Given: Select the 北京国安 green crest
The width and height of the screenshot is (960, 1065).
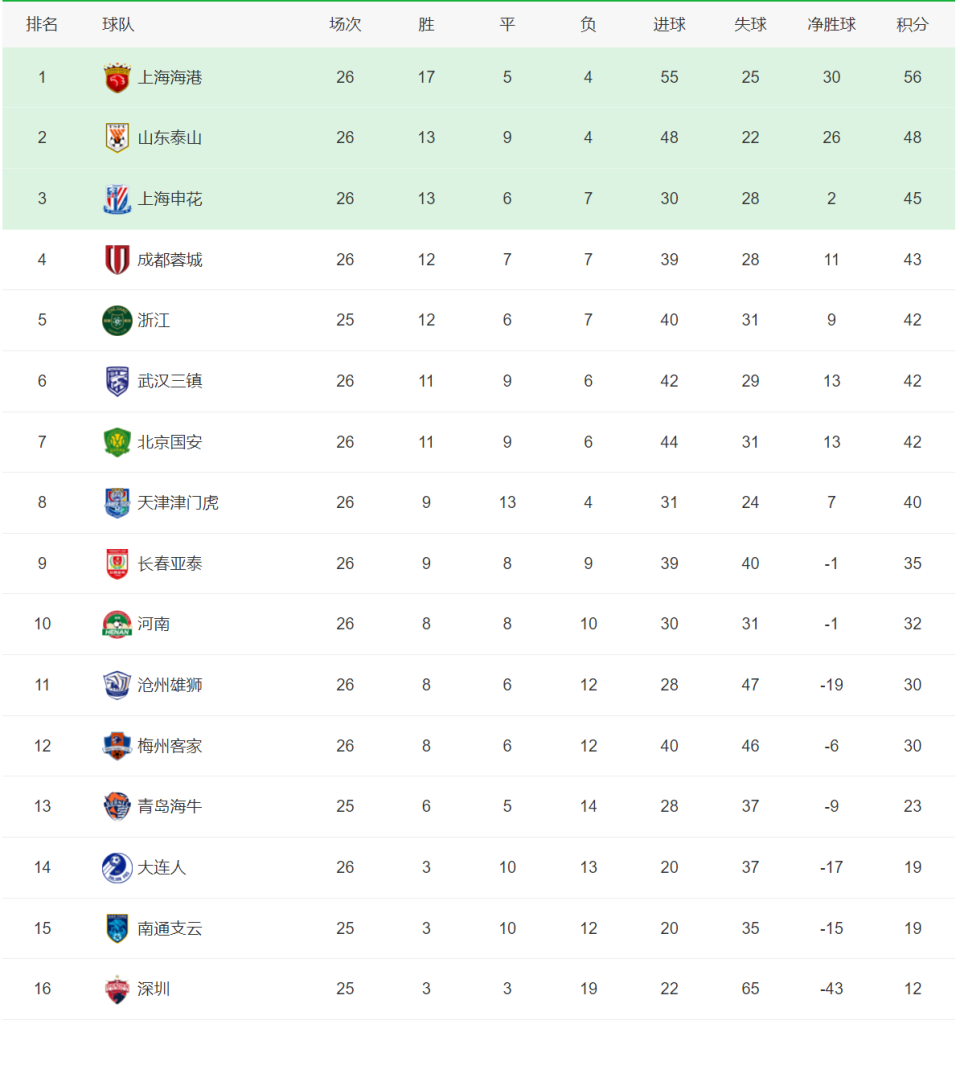Looking at the screenshot, I should coord(117,442).
